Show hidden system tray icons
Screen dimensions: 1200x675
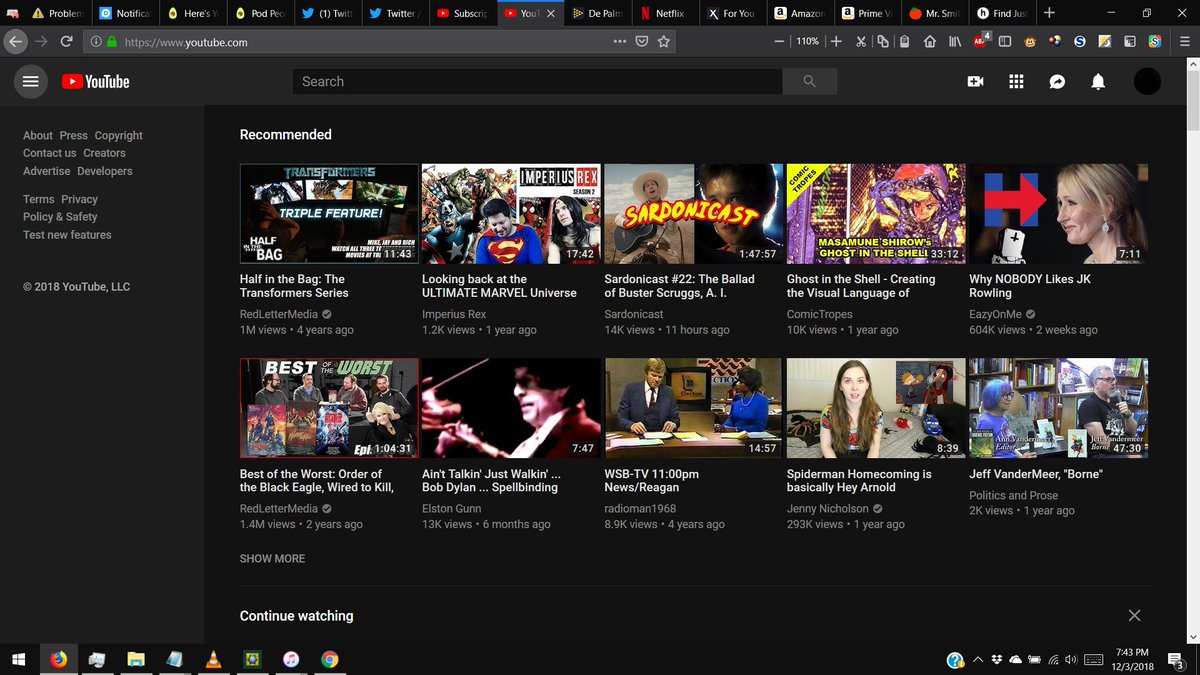[978, 659]
